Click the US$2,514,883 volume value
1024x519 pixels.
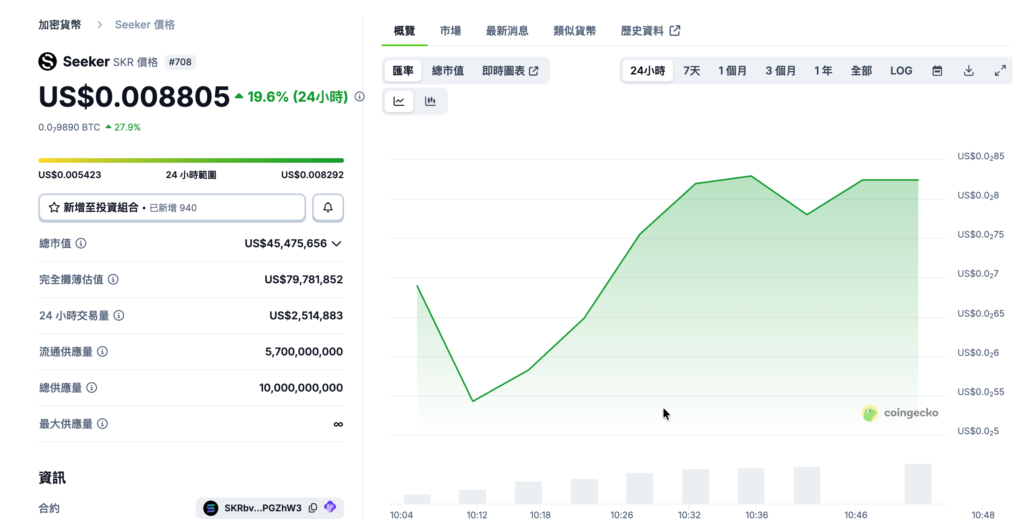tap(306, 315)
